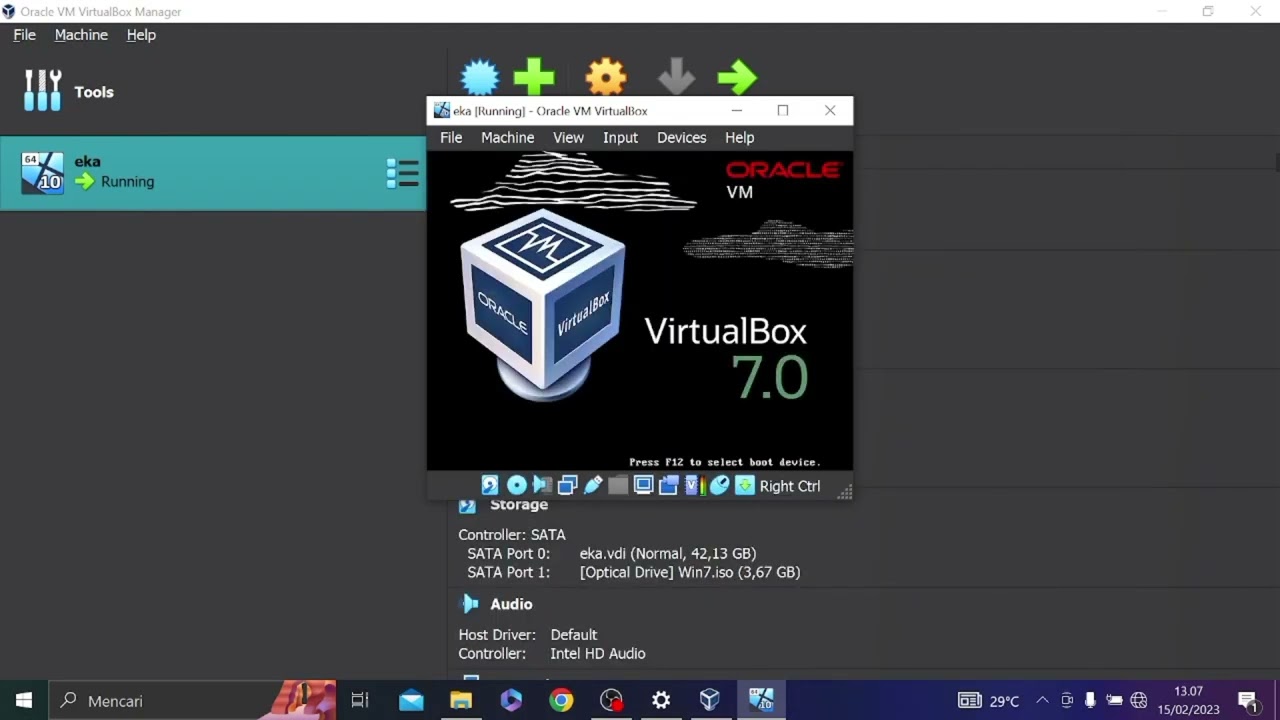
Task: Click the network globe tray icon
Action: click(x=1139, y=701)
